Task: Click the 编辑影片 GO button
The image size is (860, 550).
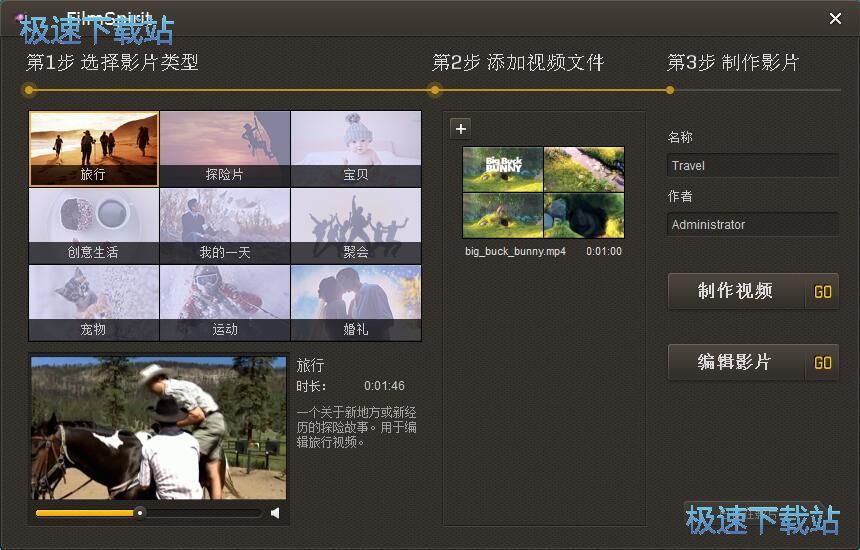Action: 753,362
